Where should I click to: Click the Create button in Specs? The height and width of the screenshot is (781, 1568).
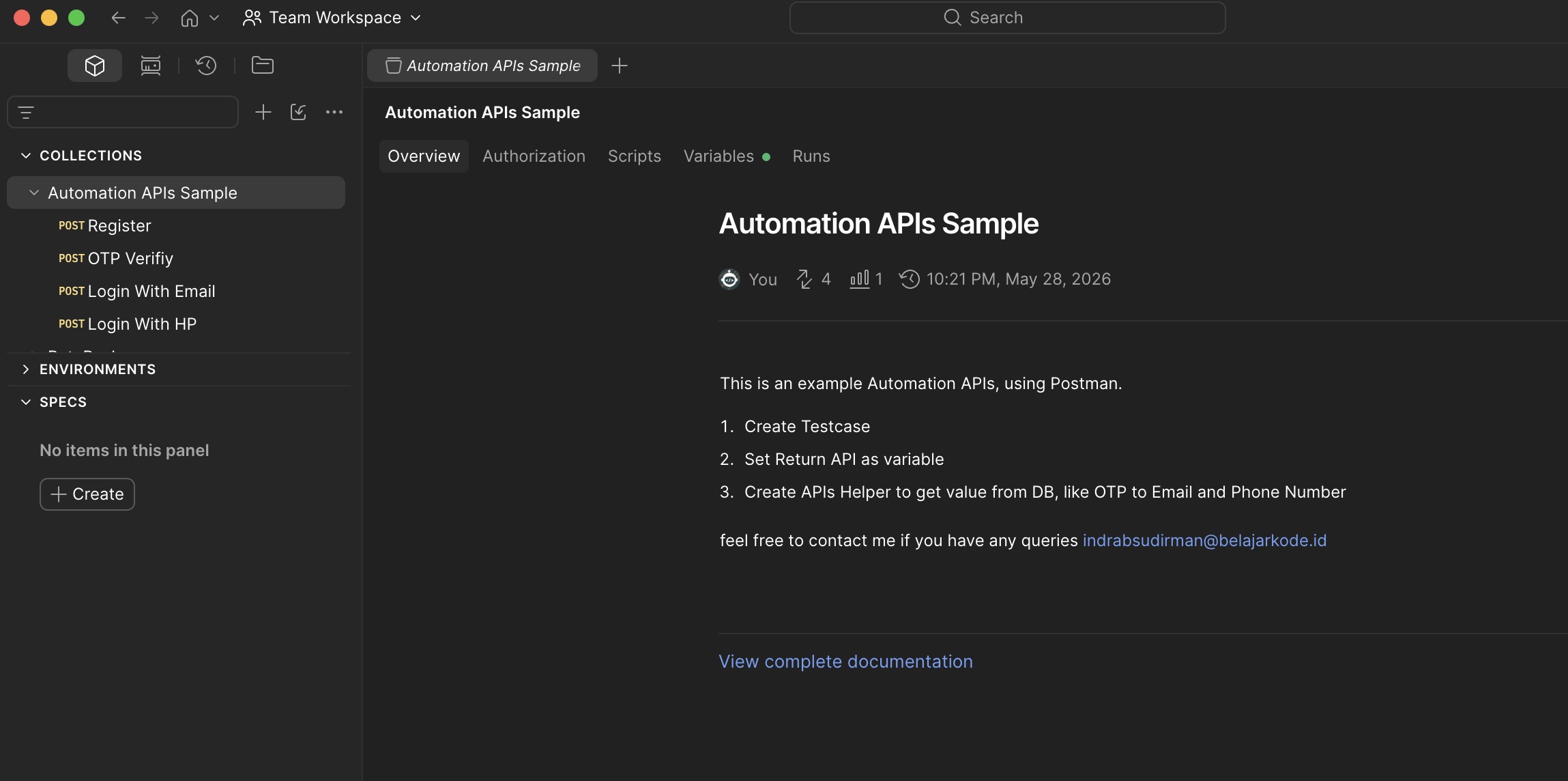pos(87,494)
